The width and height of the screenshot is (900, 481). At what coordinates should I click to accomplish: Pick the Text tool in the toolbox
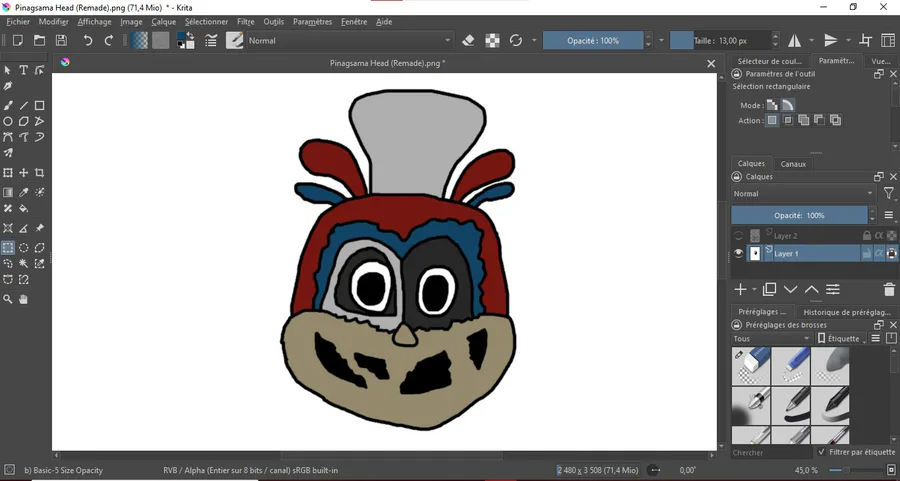24,70
